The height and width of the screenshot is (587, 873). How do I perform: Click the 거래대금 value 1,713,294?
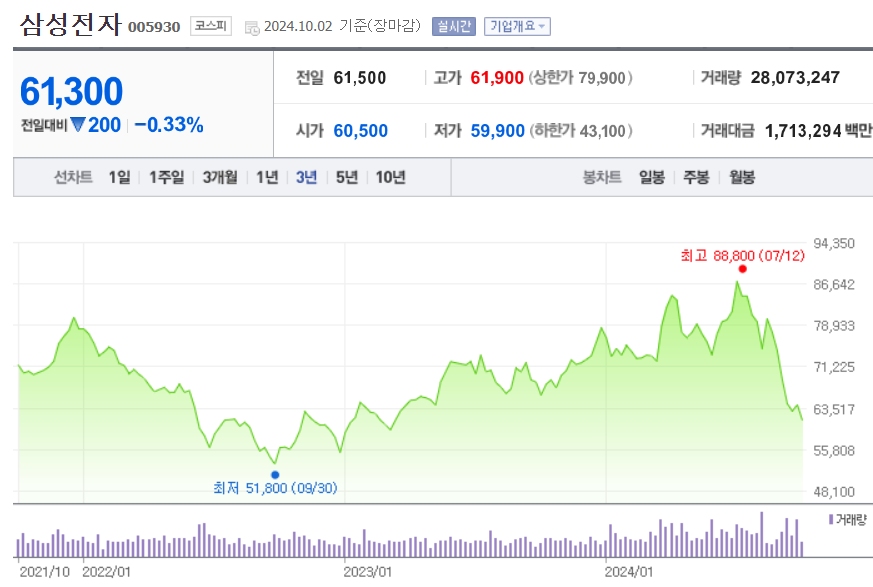(803, 130)
